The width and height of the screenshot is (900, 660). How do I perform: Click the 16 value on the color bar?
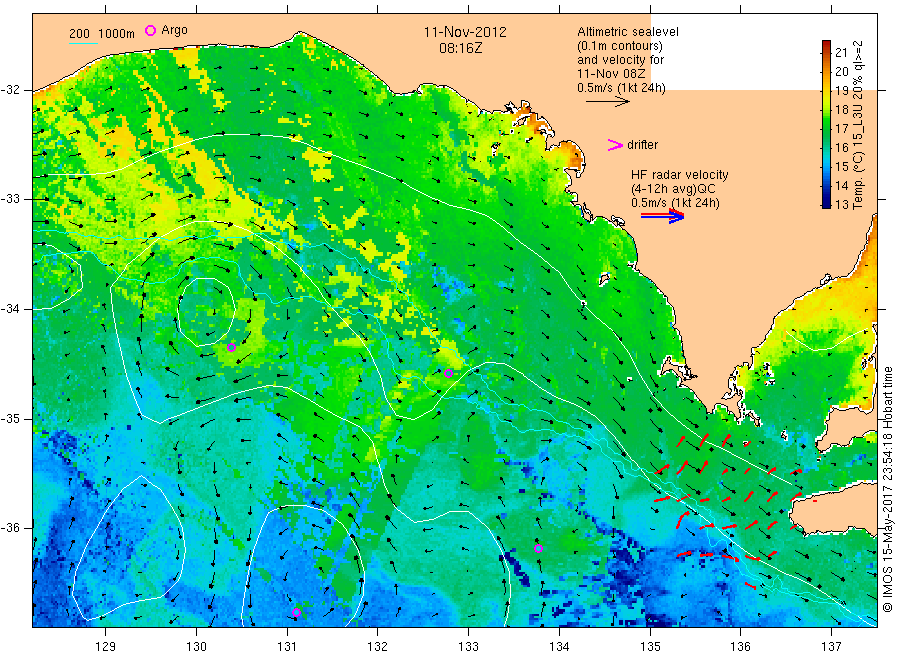tap(841, 147)
